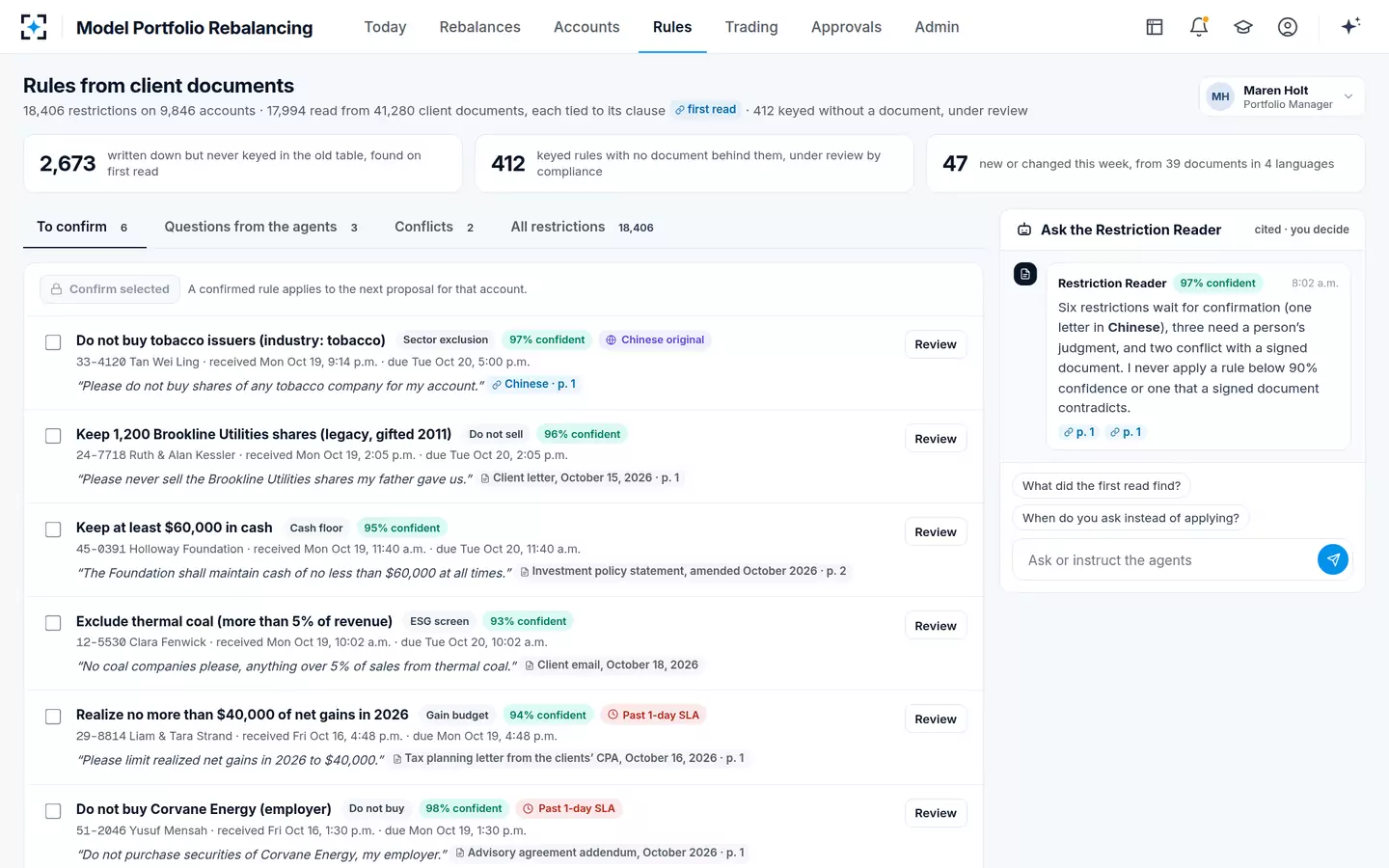Screen dimensions: 1389x868
Task: Show Questions from the agents tab
Action: tap(260, 228)
